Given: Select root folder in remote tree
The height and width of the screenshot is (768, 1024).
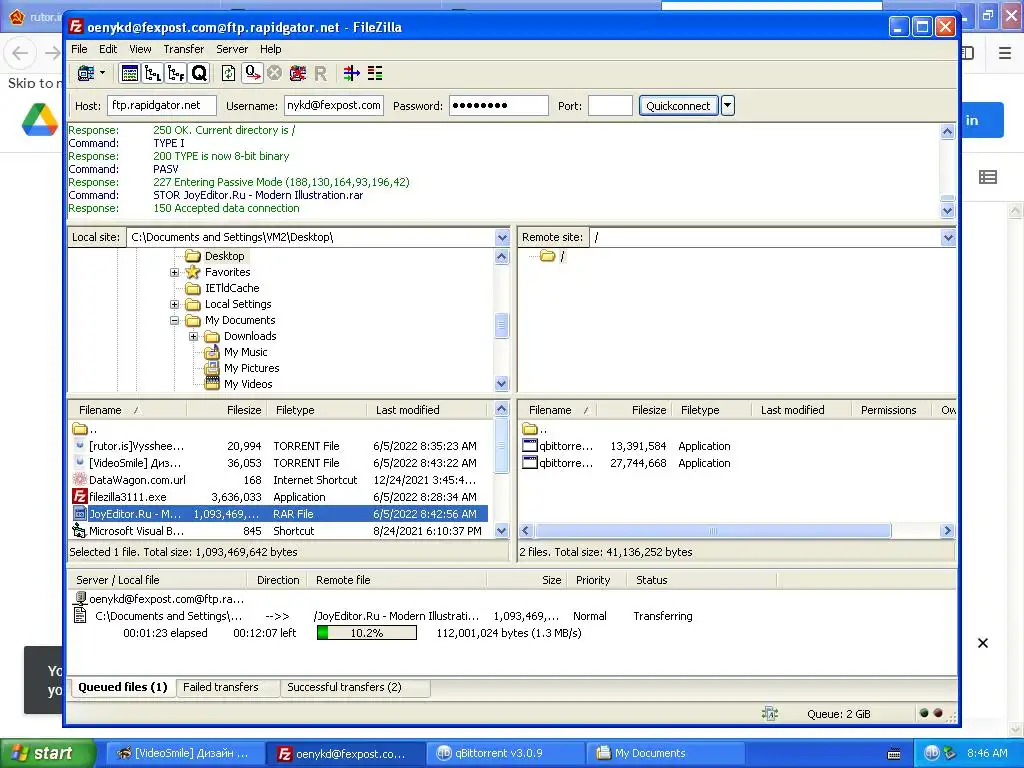Looking at the screenshot, I should point(562,256).
